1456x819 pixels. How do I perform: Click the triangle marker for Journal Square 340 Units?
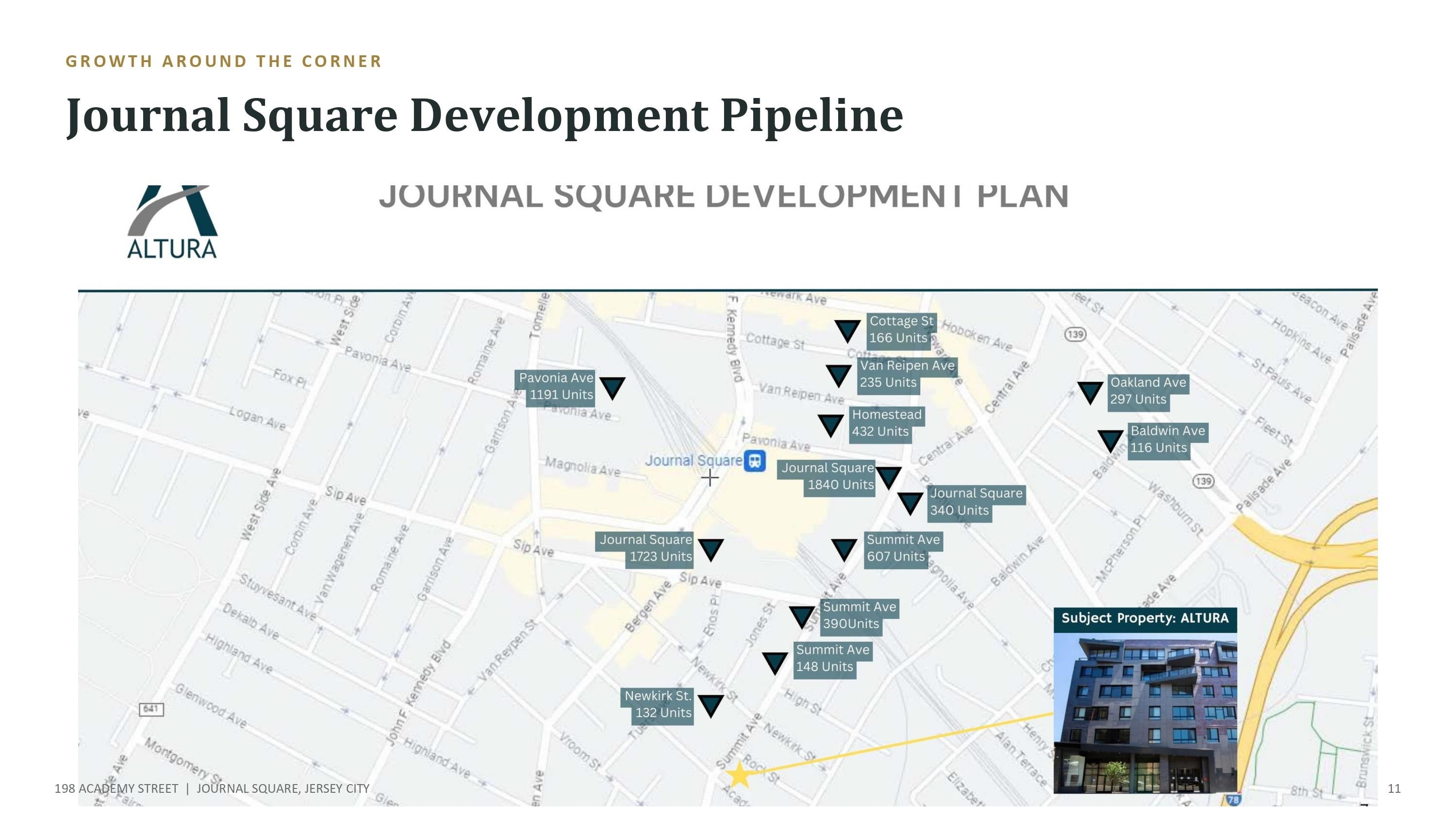pos(910,504)
